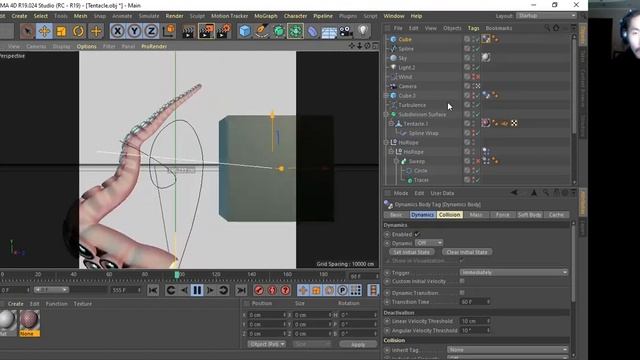Activate the Scale tool

click(x=61, y=31)
